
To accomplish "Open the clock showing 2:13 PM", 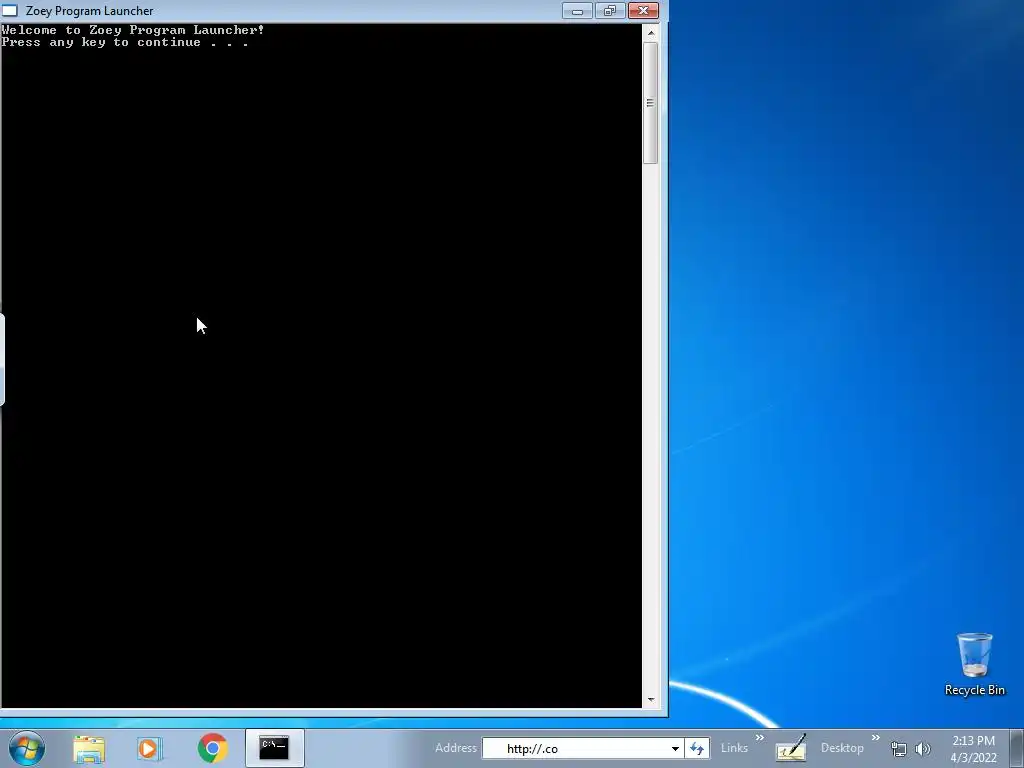I will pyautogui.click(x=973, y=749).
